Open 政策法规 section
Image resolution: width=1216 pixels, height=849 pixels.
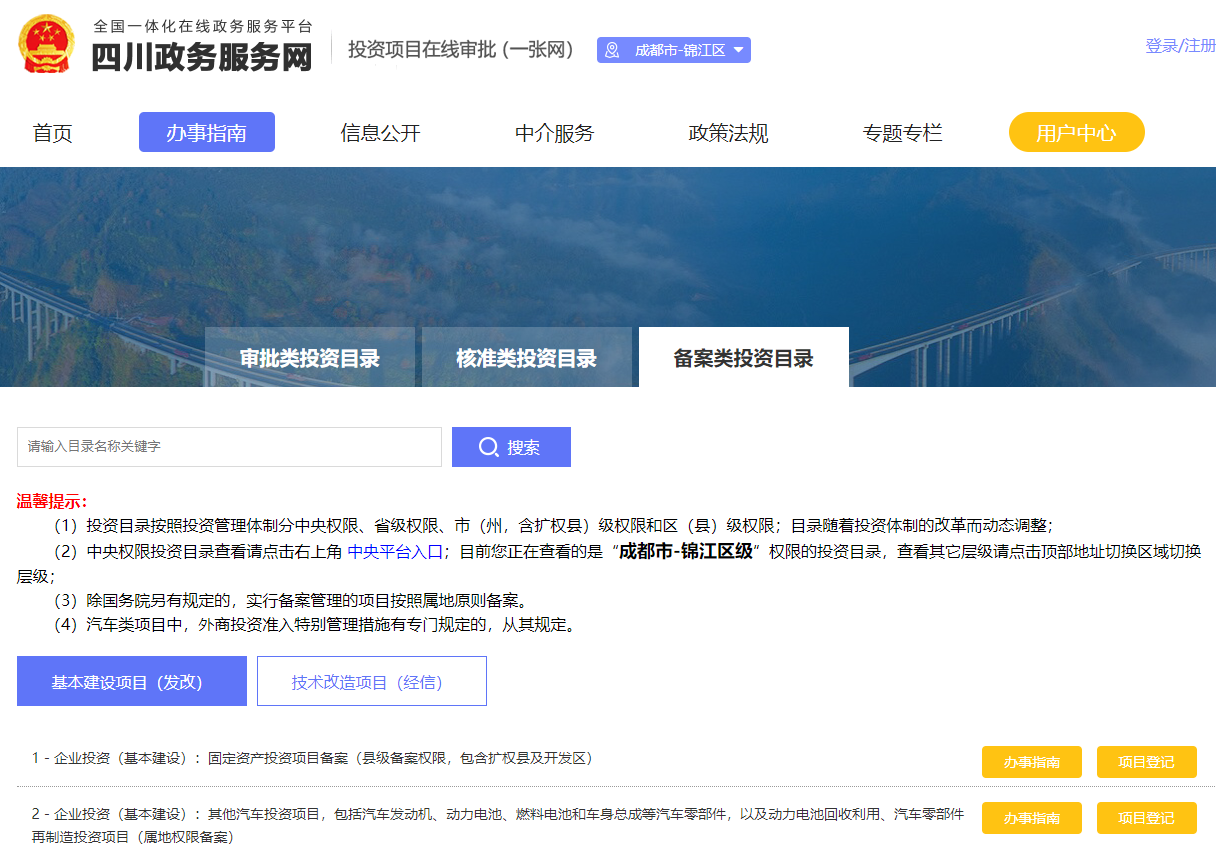click(x=728, y=133)
